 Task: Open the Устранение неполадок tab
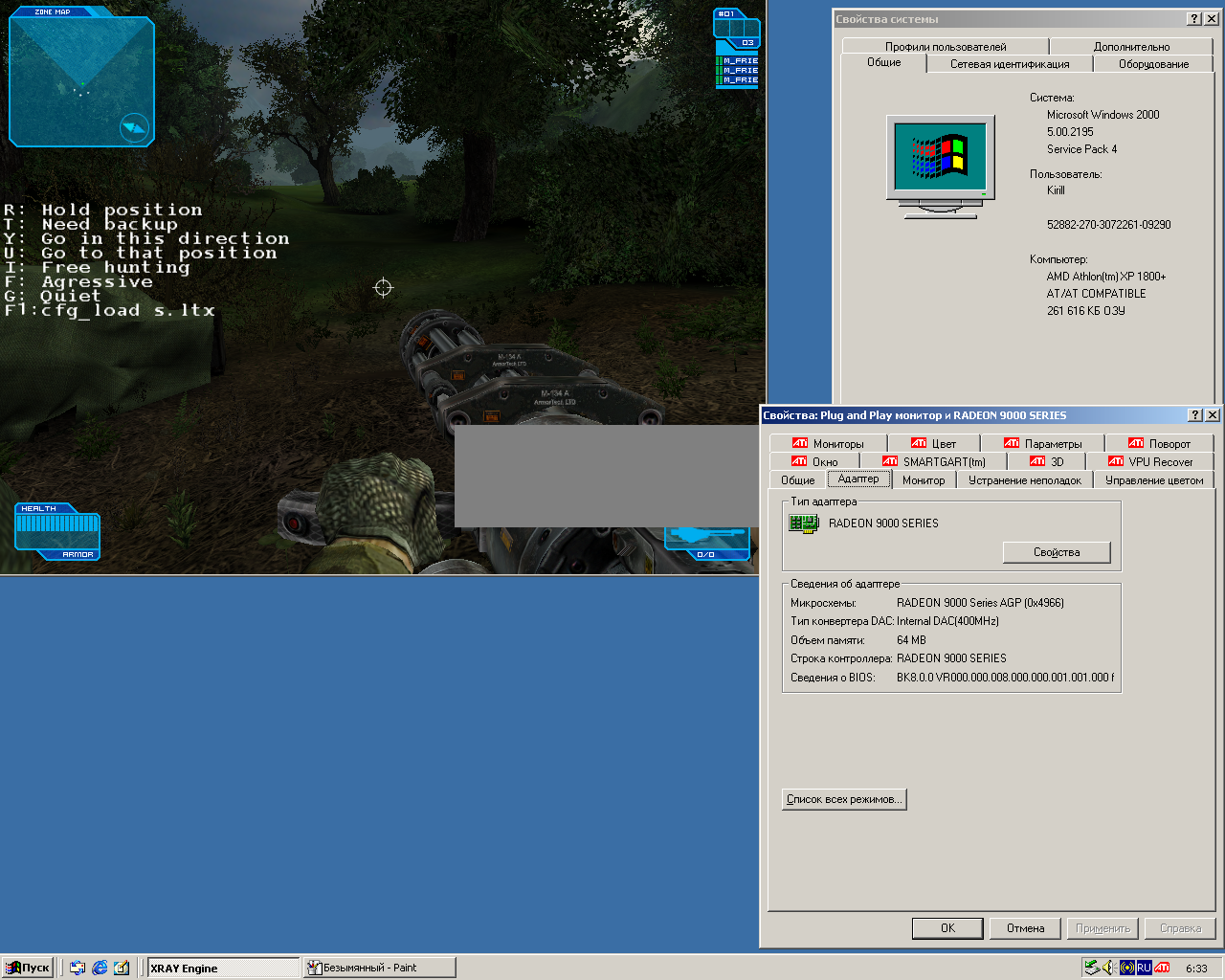point(1025,480)
